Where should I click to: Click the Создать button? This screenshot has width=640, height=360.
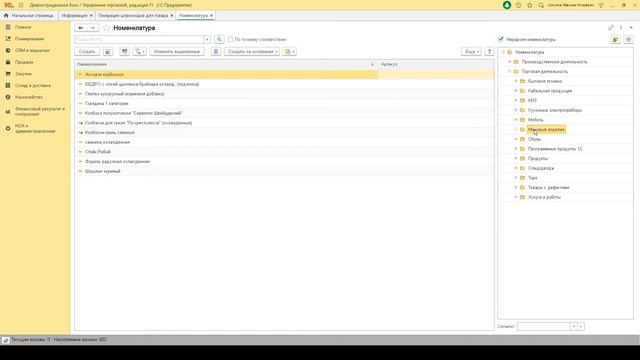pos(87,51)
